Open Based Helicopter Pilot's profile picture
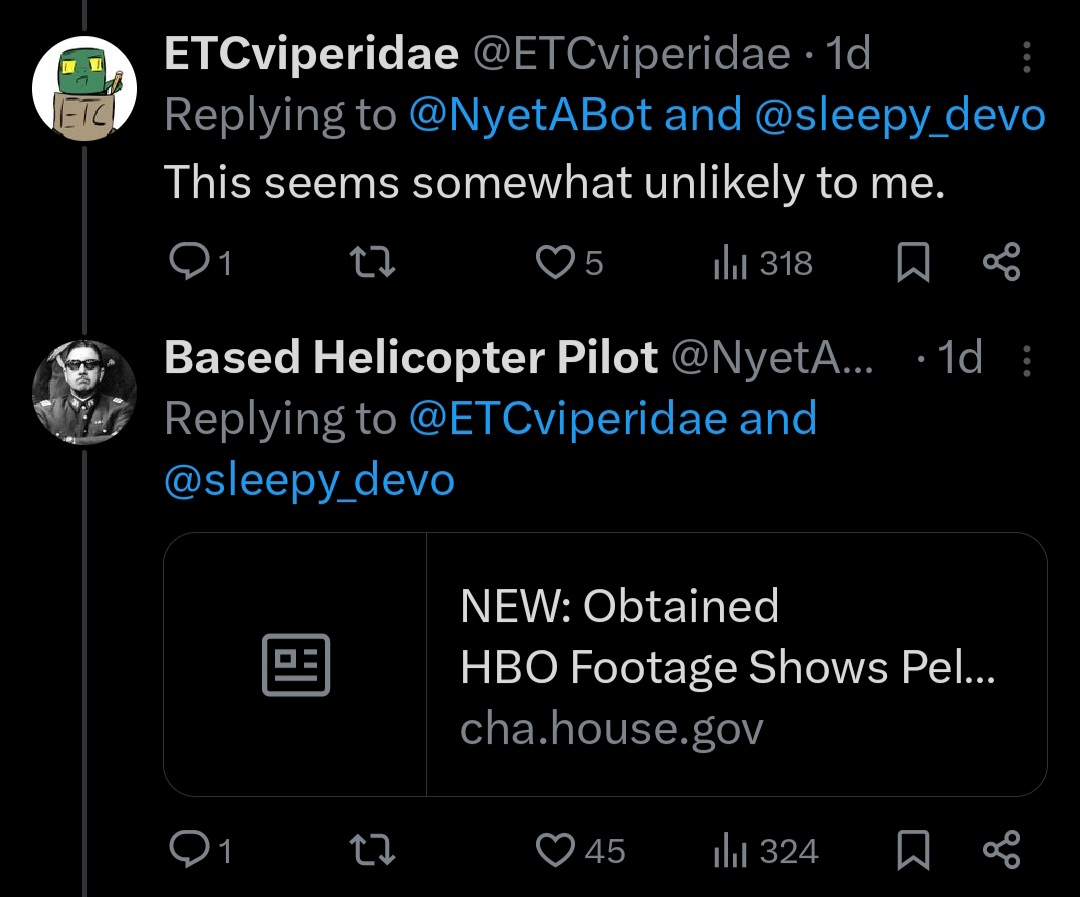1080x897 pixels. click(x=84, y=392)
